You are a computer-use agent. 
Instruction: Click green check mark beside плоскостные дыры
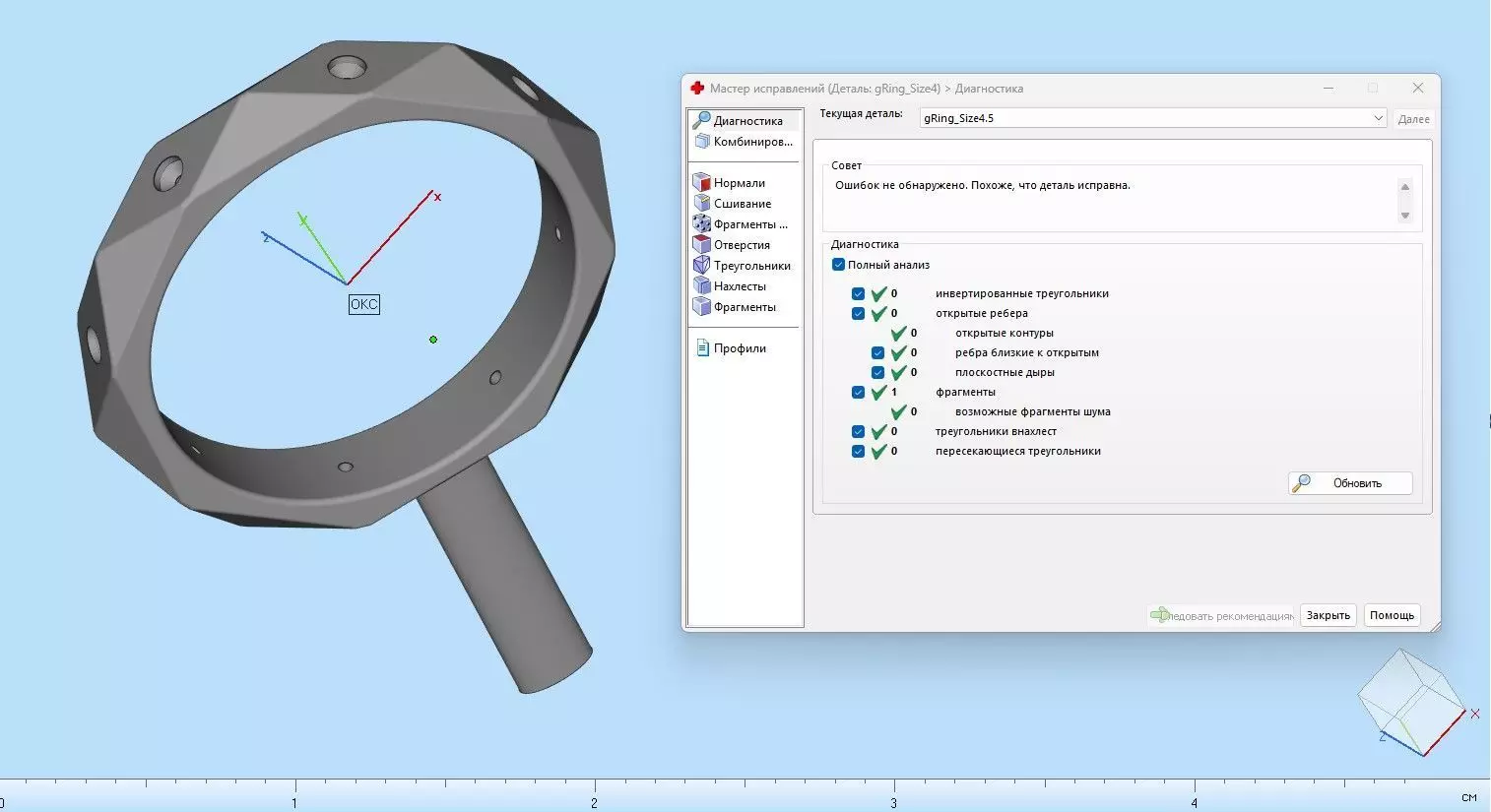point(899,372)
